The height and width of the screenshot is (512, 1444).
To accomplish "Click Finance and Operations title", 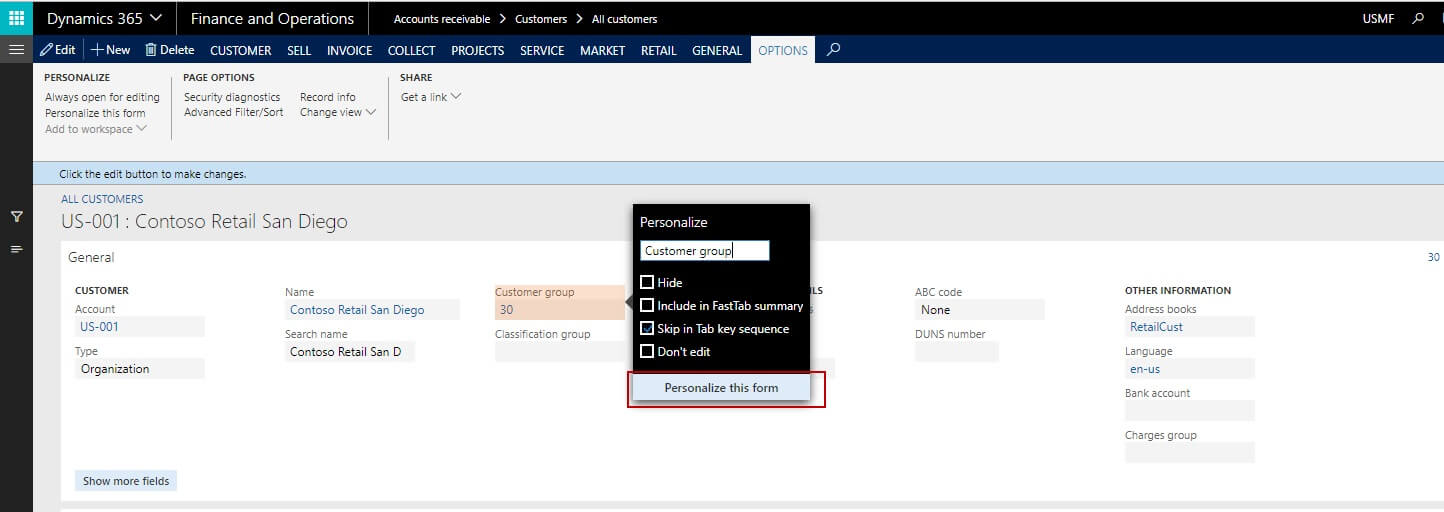I will (x=272, y=18).
